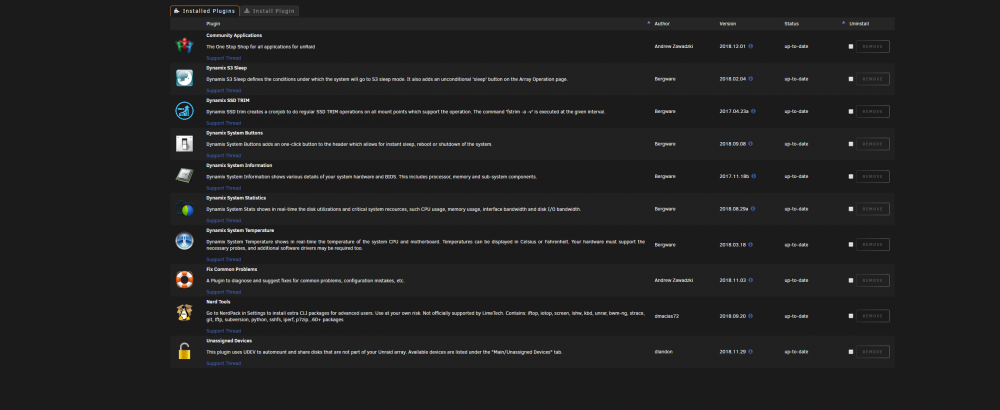The width and height of the screenshot is (1000, 410).
Task: Switch to the Install Plugin tab
Action: (x=269, y=11)
